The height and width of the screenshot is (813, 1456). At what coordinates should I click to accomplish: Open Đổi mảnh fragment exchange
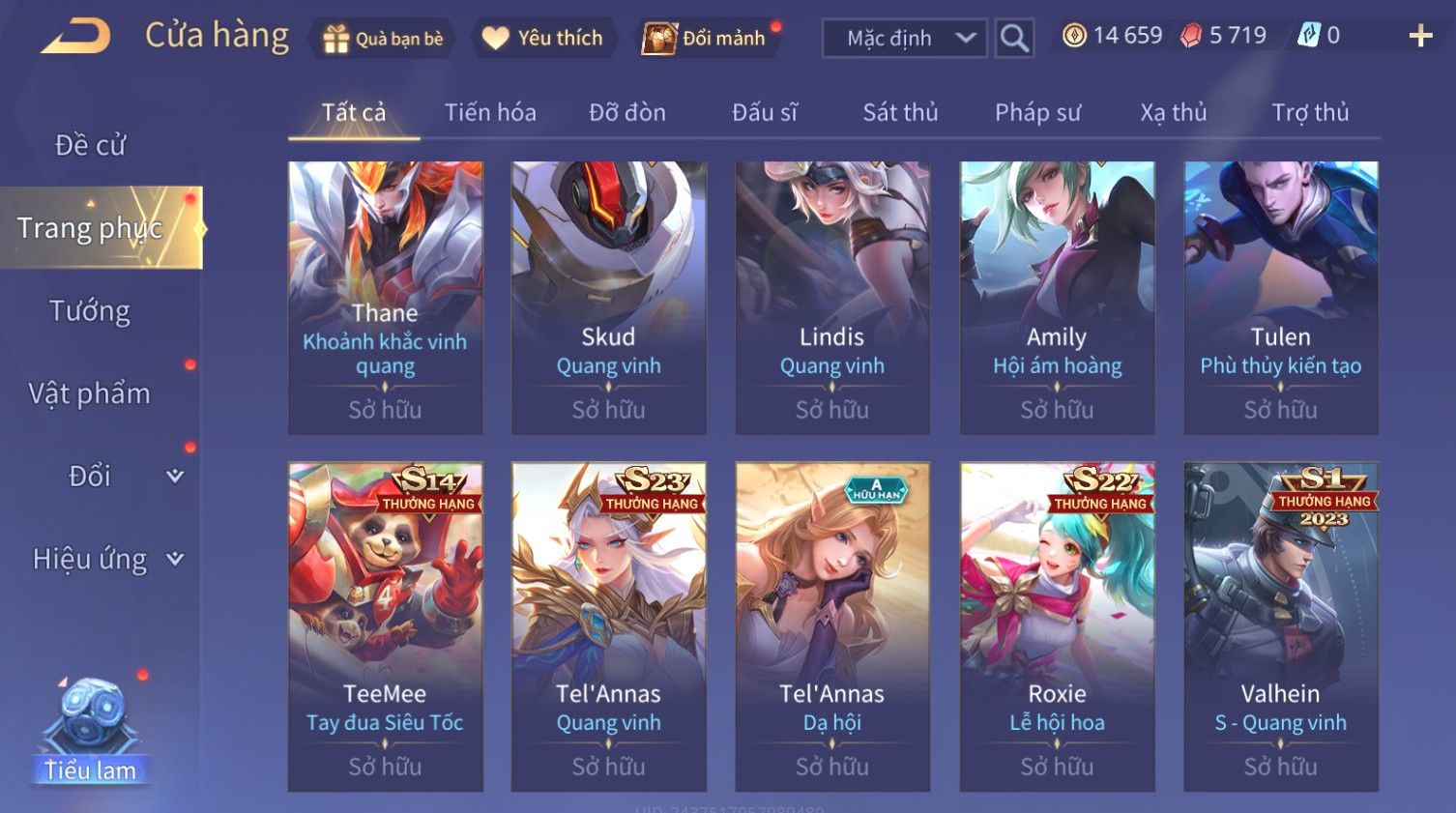coord(659,39)
